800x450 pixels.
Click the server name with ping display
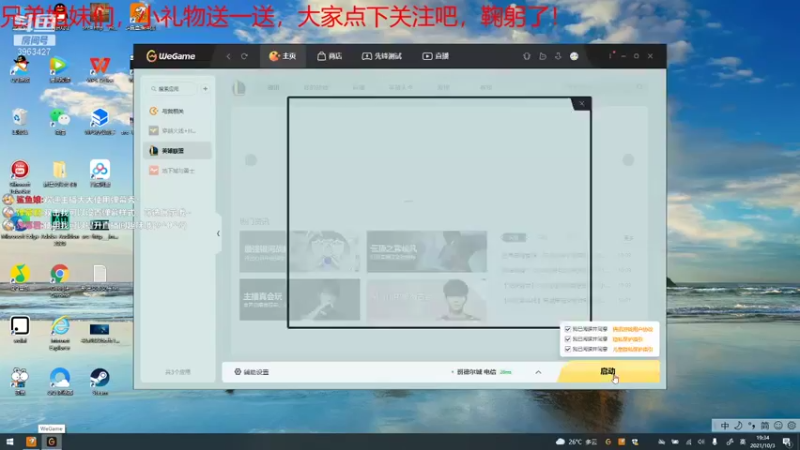[482, 372]
